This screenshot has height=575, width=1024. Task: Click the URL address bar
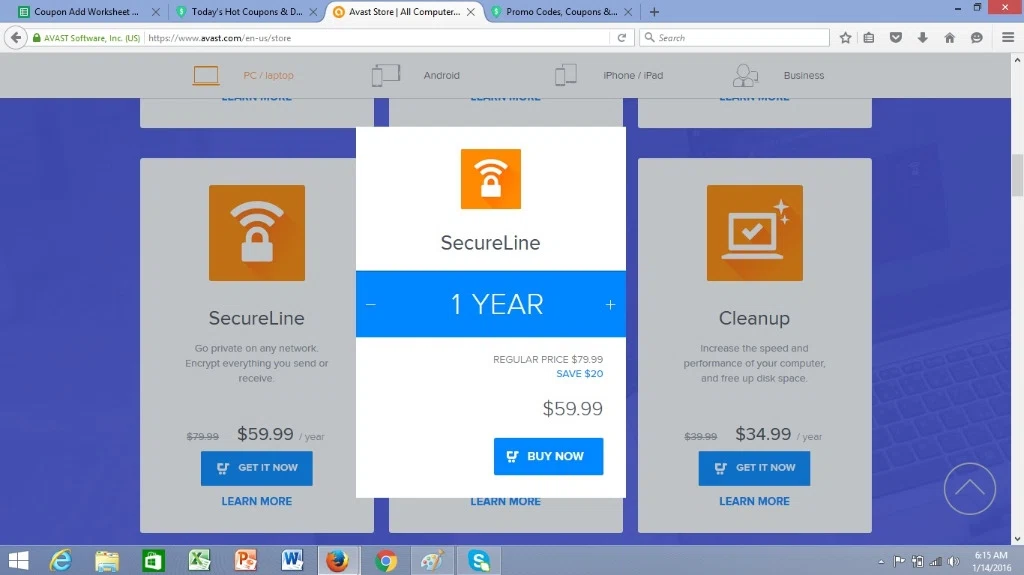click(379, 38)
